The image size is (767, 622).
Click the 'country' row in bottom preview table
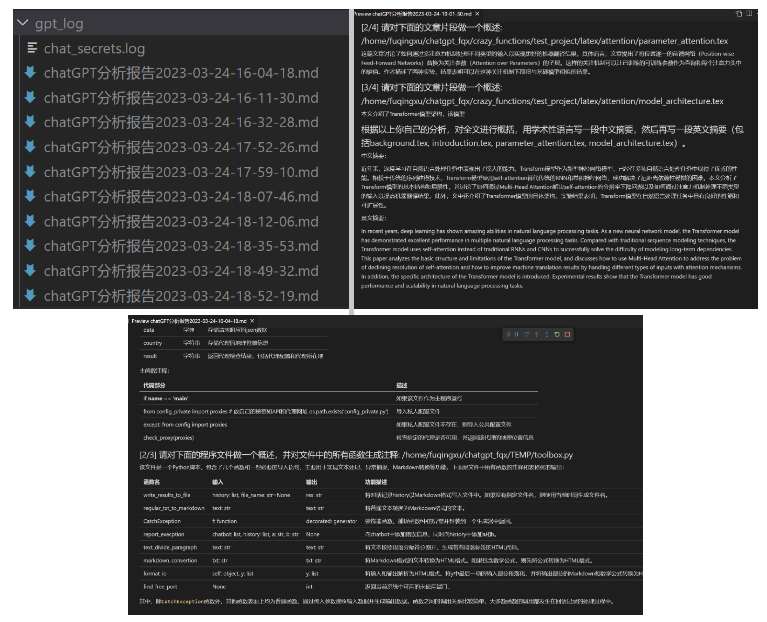234,343
